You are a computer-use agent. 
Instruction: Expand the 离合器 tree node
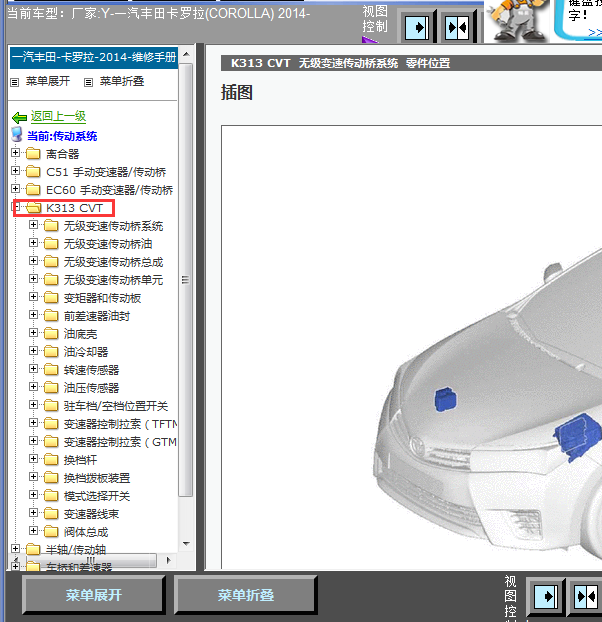tap(15, 153)
